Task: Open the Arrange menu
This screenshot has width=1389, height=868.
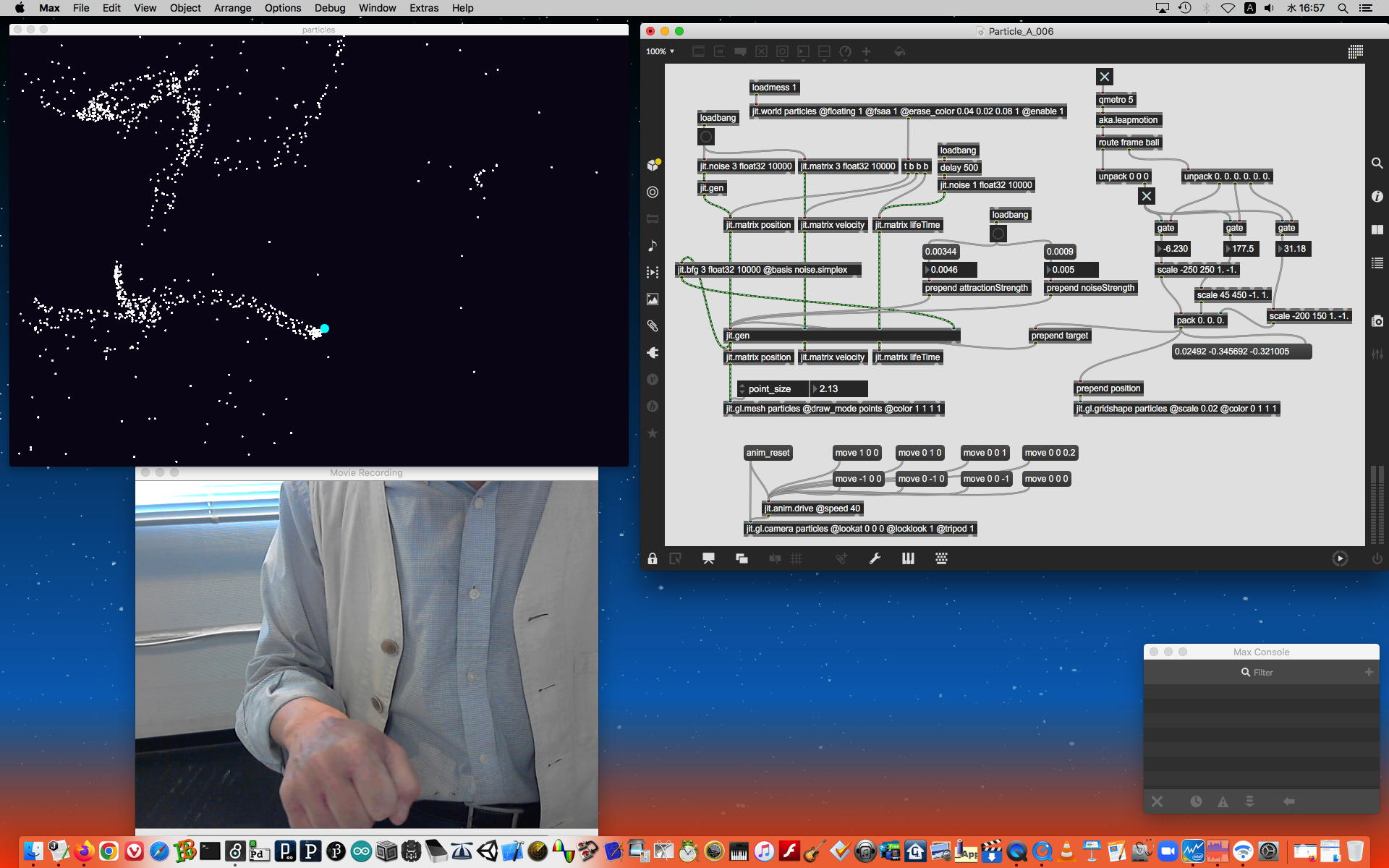Action: 232,8
